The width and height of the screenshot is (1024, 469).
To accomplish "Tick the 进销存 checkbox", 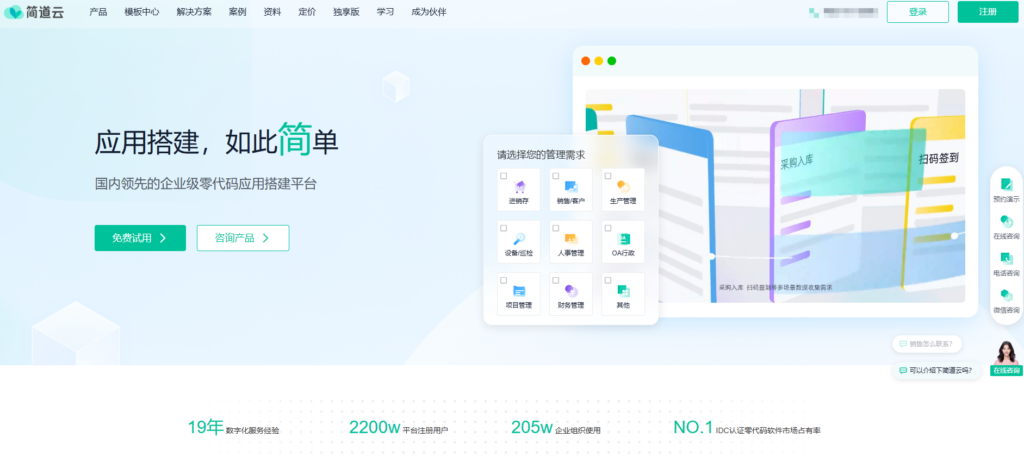I will [x=504, y=176].
